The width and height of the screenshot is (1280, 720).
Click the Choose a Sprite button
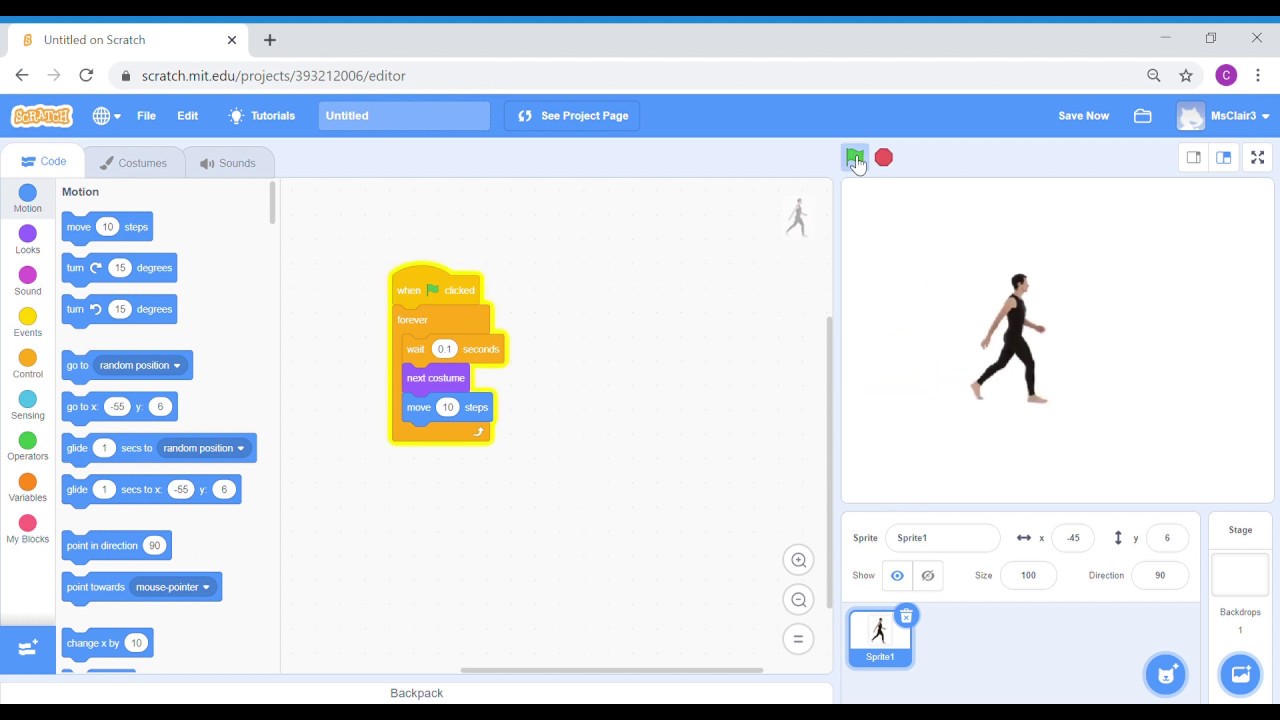point(1165,674)
